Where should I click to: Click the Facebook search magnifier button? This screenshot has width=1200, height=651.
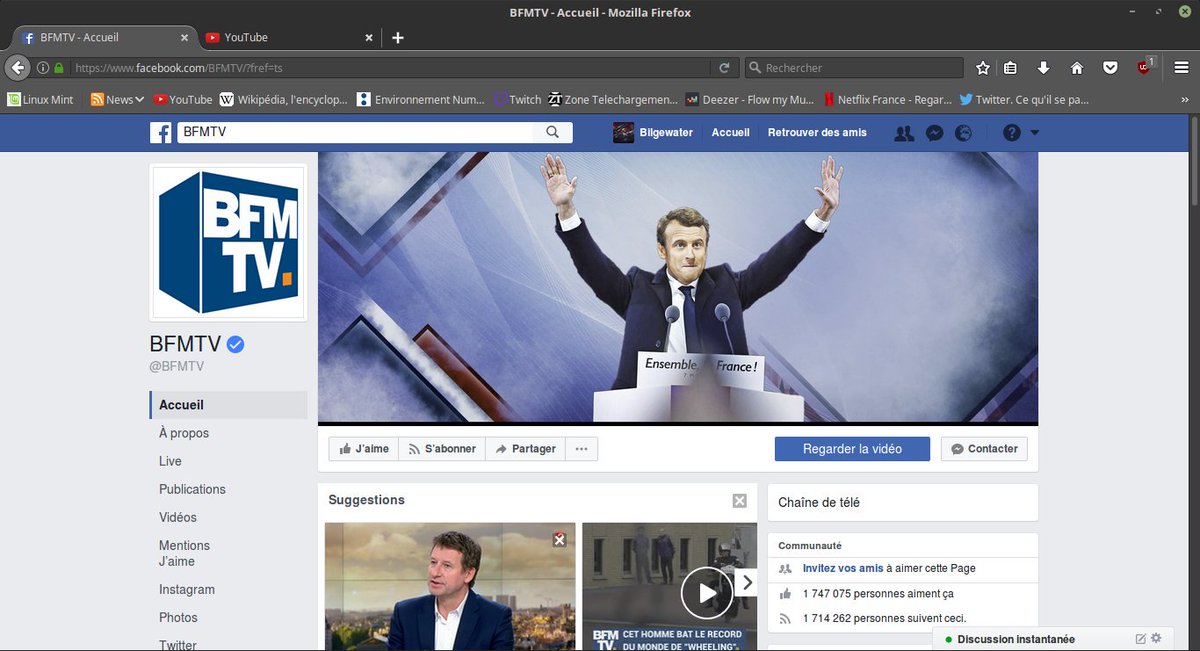click(552, 132)
